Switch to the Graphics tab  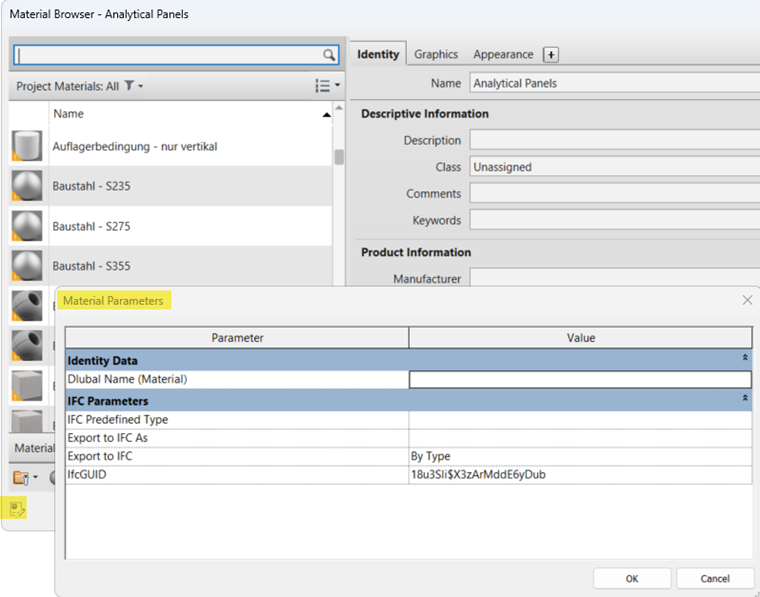pyautogui.click(x=436, y=54)
